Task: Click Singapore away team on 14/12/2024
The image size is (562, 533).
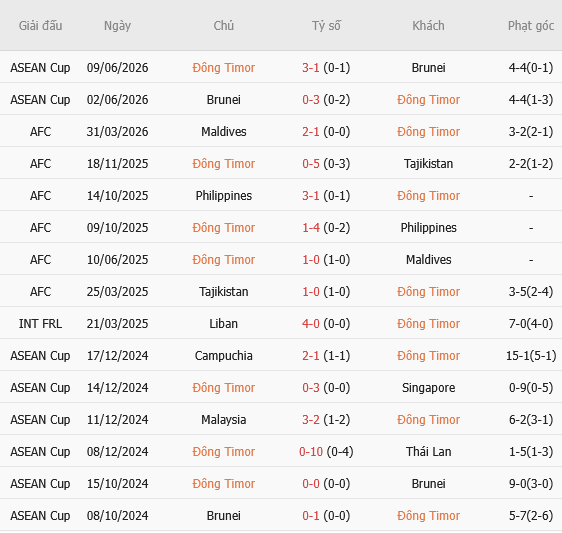Action: coord(428,388)
